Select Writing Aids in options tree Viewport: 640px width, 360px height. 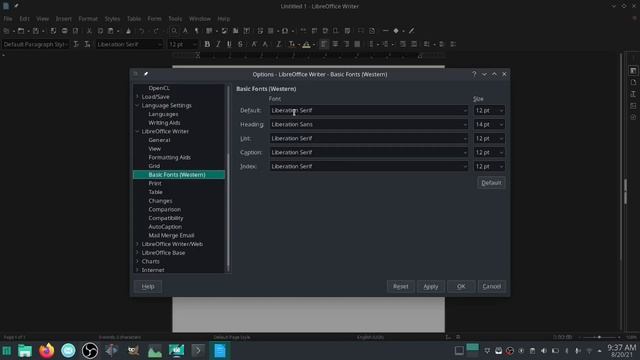(x=164, y=122)
